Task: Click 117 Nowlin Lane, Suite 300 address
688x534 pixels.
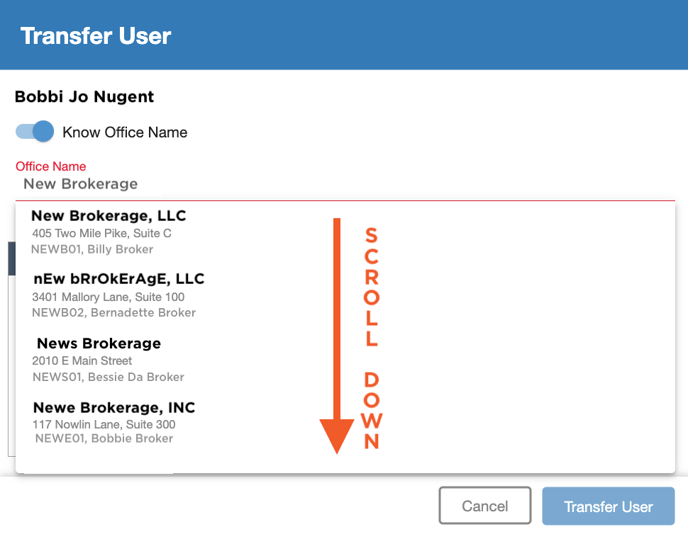Action: point(104,424)
